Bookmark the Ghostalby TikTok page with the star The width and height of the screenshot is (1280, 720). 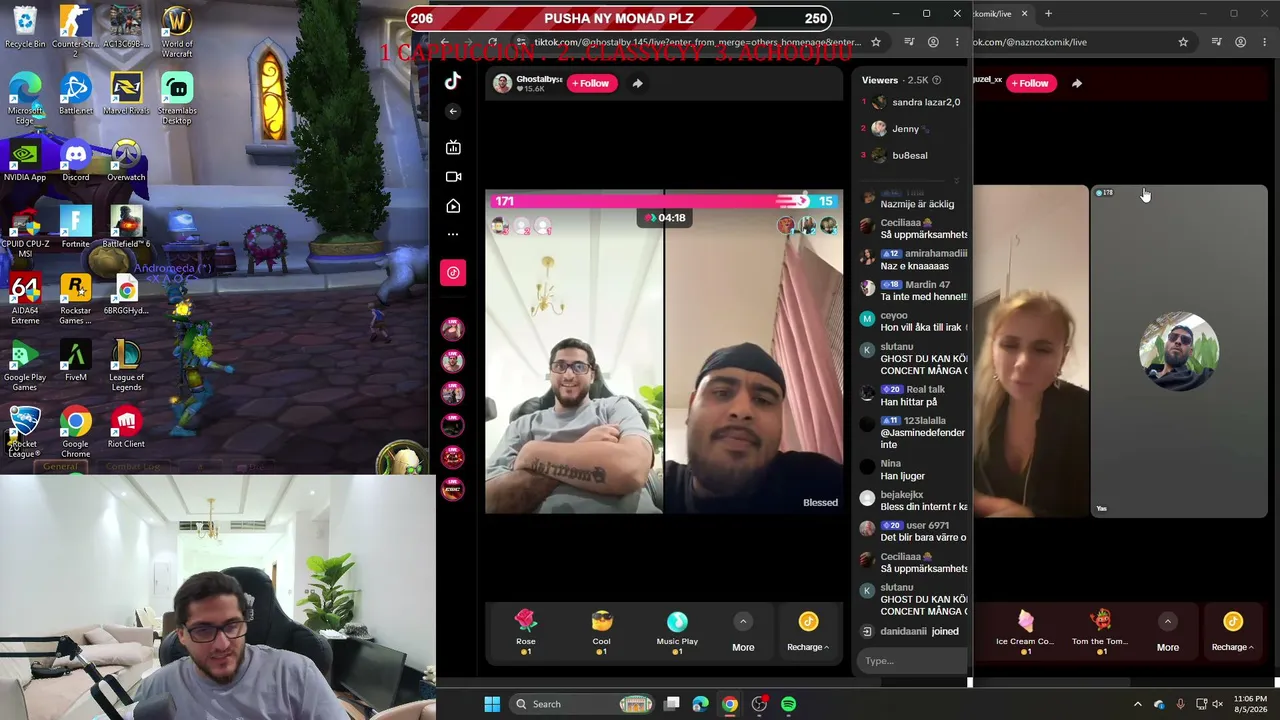(876, 42)
